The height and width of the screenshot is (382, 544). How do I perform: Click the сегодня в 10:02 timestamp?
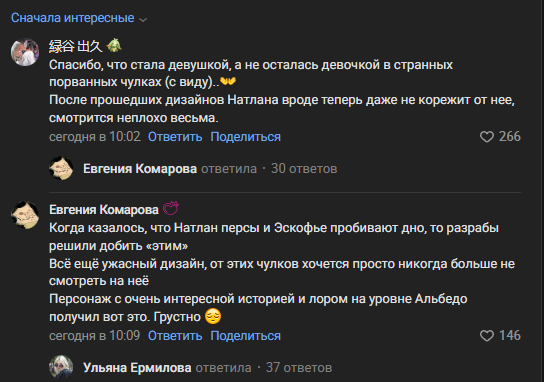(95, 137)
